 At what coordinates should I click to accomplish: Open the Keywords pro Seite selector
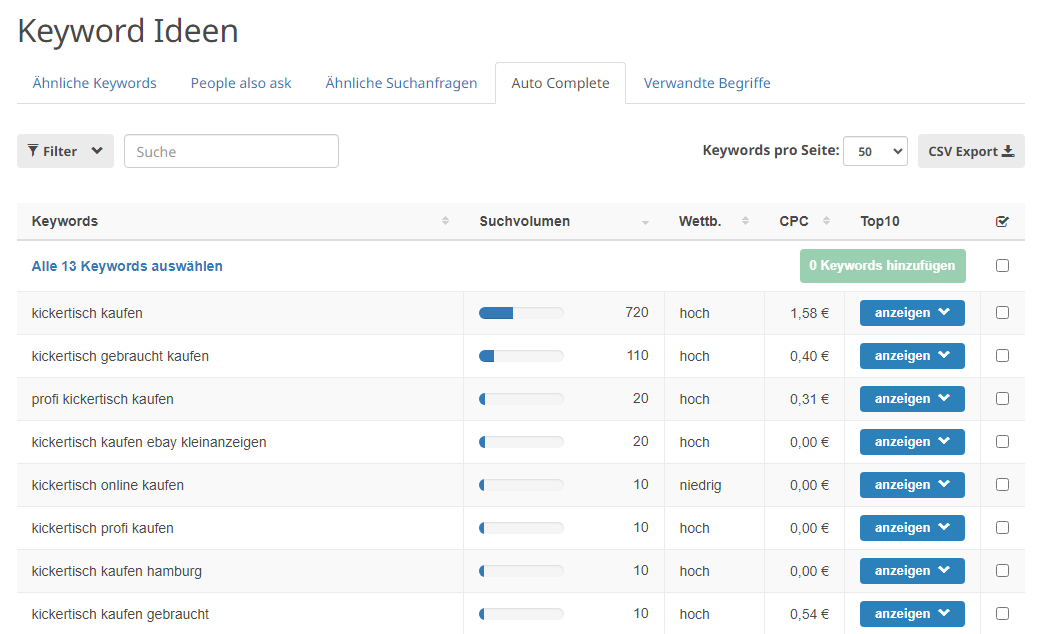(x=875, y=151)
